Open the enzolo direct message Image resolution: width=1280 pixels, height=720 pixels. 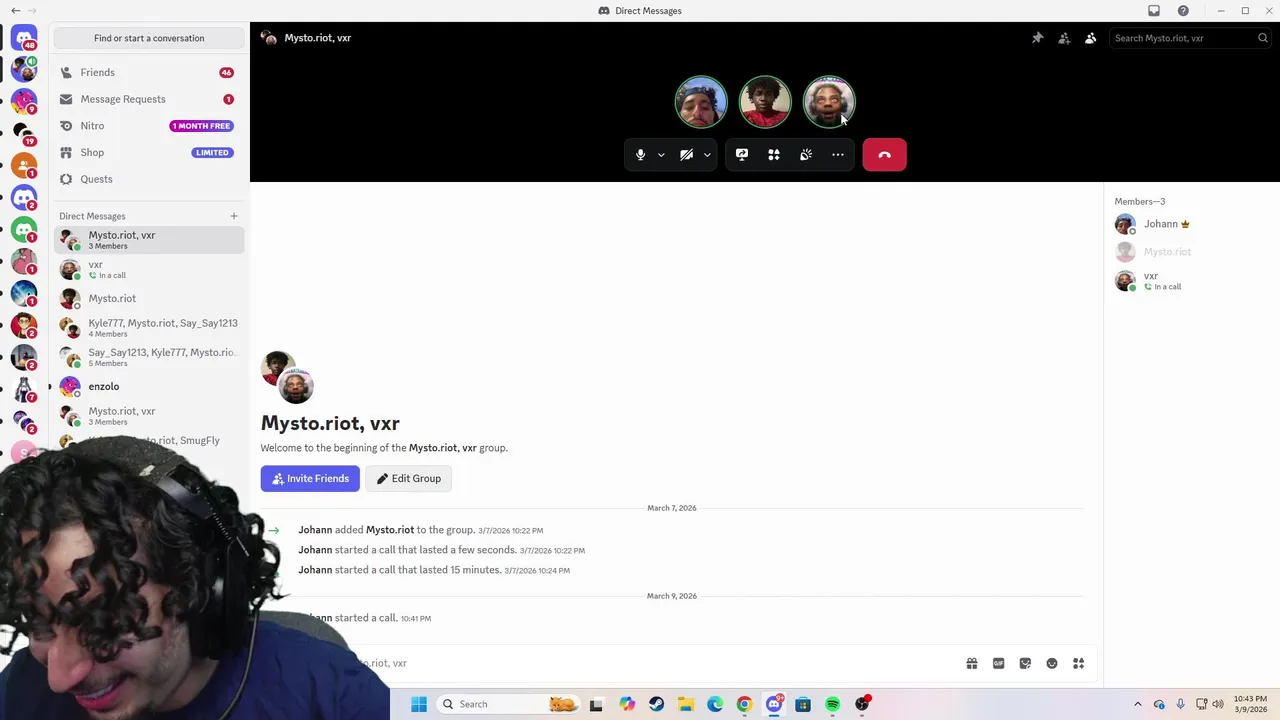tap(148, 386)
